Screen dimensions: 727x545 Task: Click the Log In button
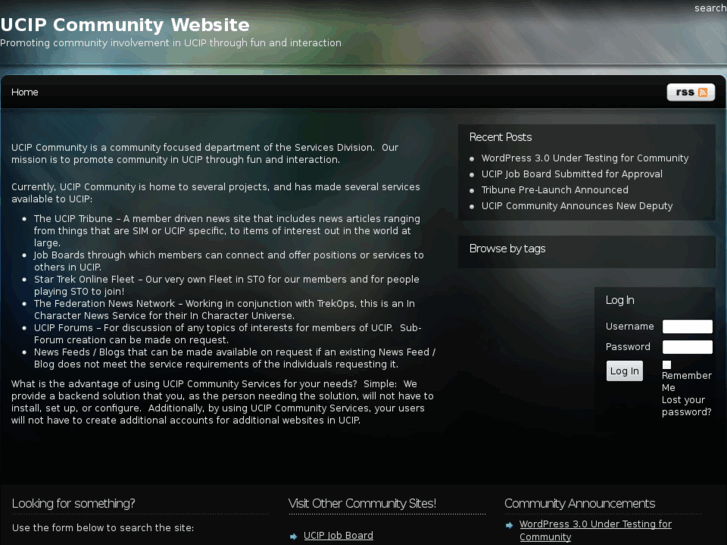coord(624,371)
